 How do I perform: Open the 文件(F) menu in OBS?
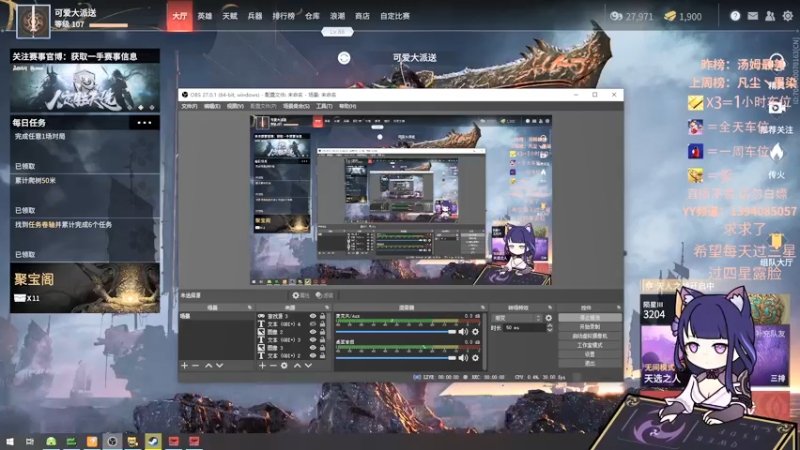click(189, 106)
